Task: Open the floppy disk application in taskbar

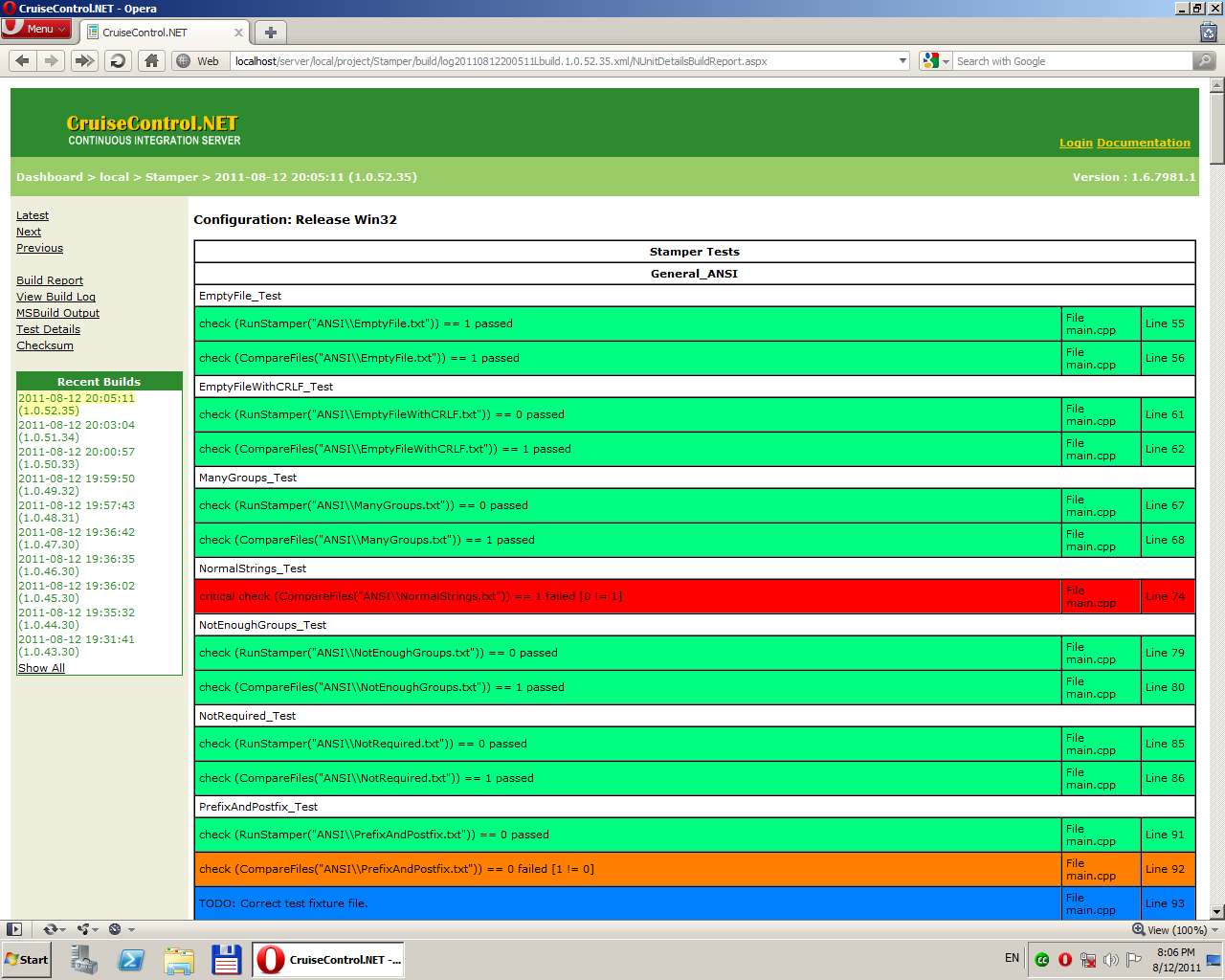Action: coord(226,959)
